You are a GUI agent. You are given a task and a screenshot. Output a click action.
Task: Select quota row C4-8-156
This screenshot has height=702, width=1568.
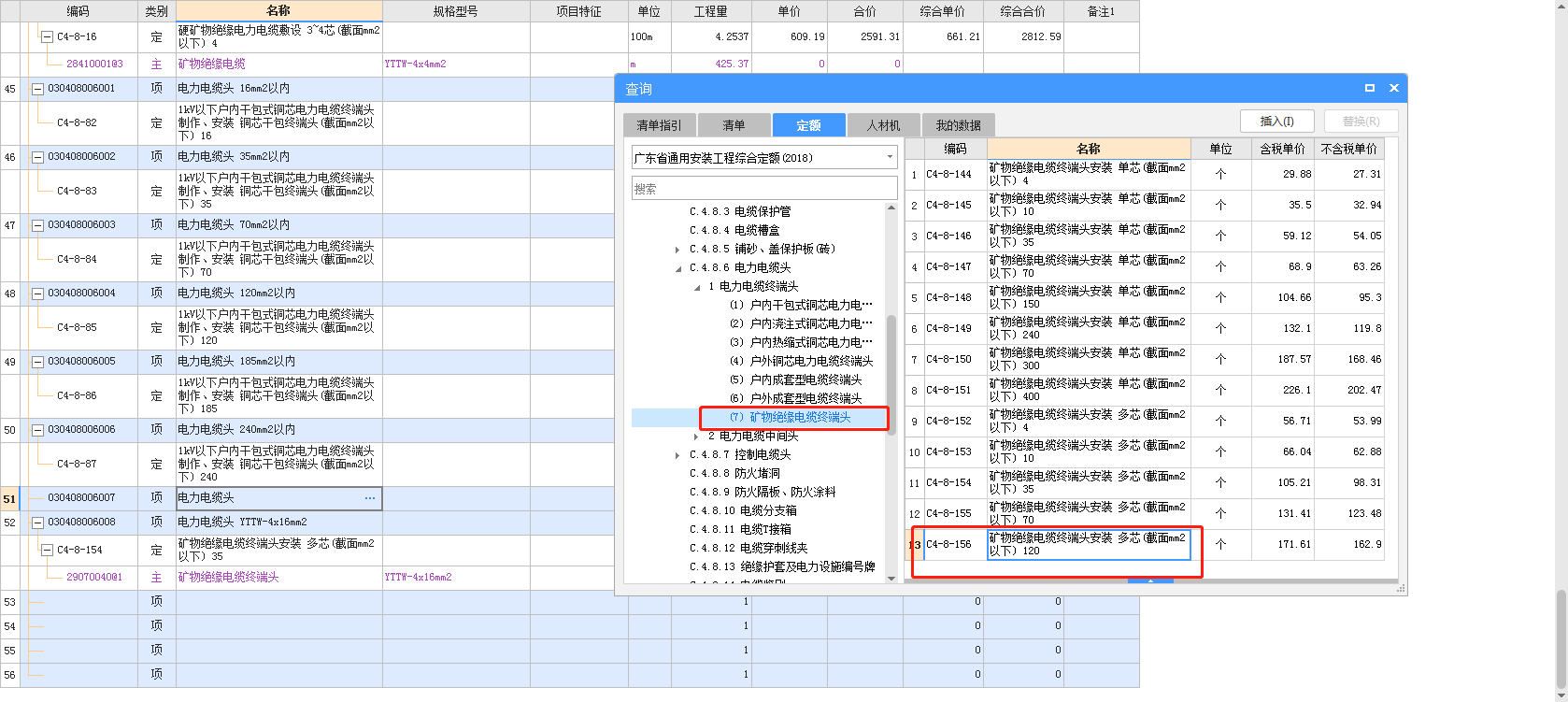1145,544
